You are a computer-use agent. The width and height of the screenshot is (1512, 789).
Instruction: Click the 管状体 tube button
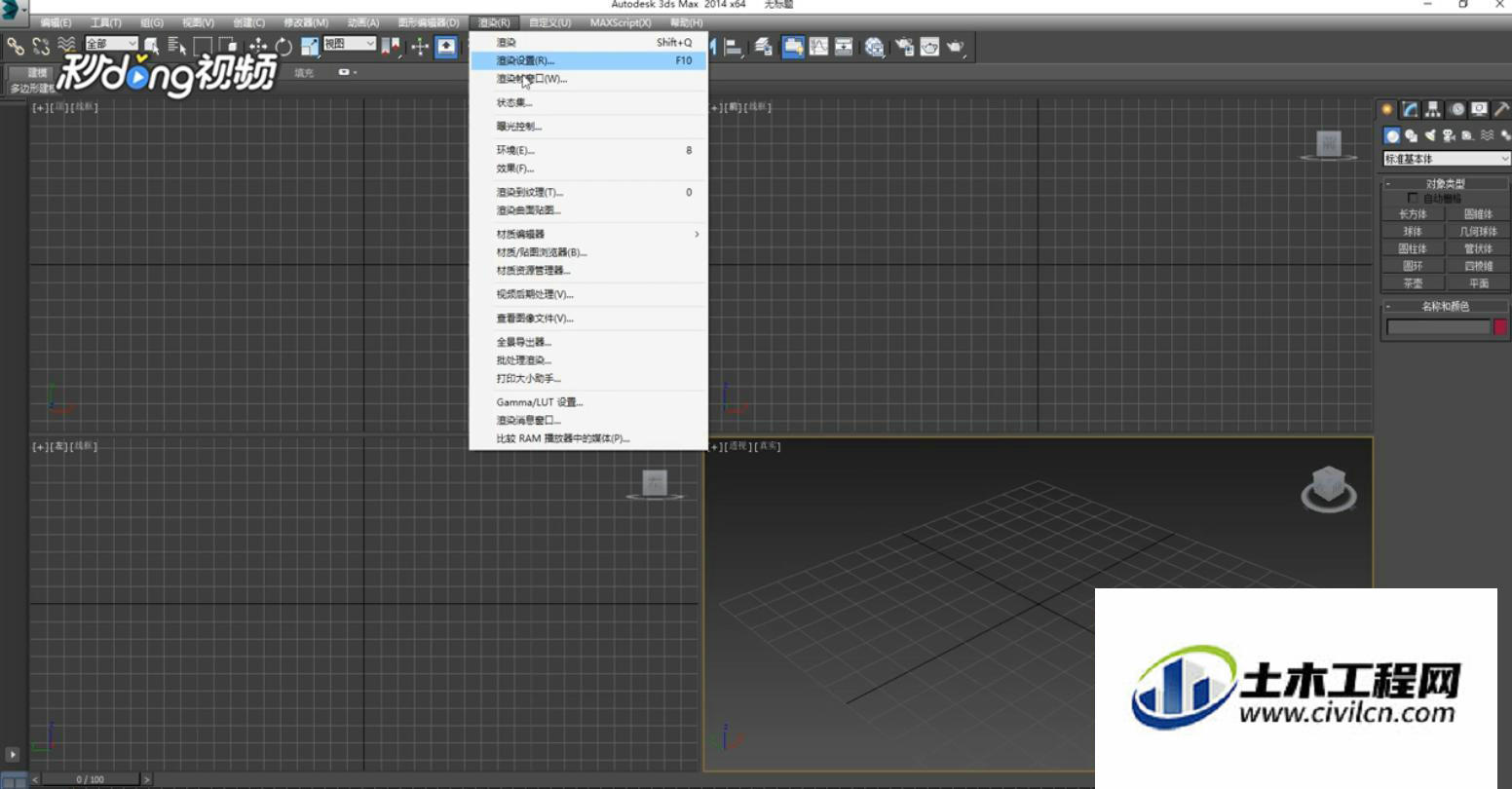[x=1478, y=248]
